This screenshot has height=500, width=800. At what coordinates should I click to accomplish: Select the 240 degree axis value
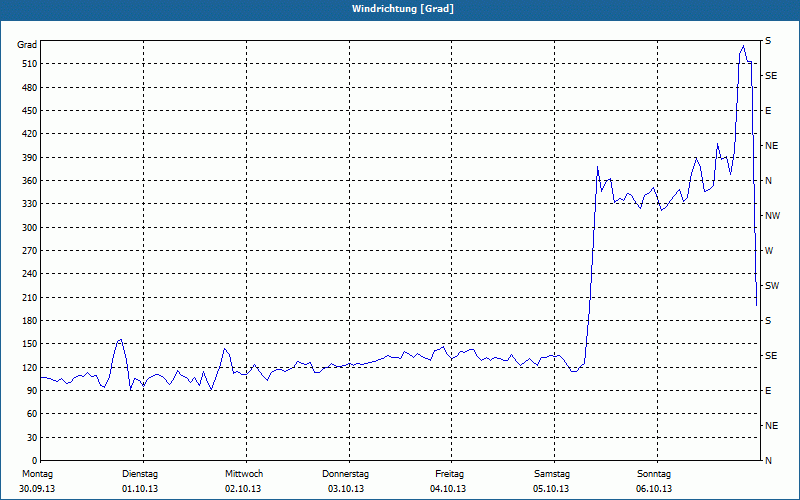[x=29, y=274]
